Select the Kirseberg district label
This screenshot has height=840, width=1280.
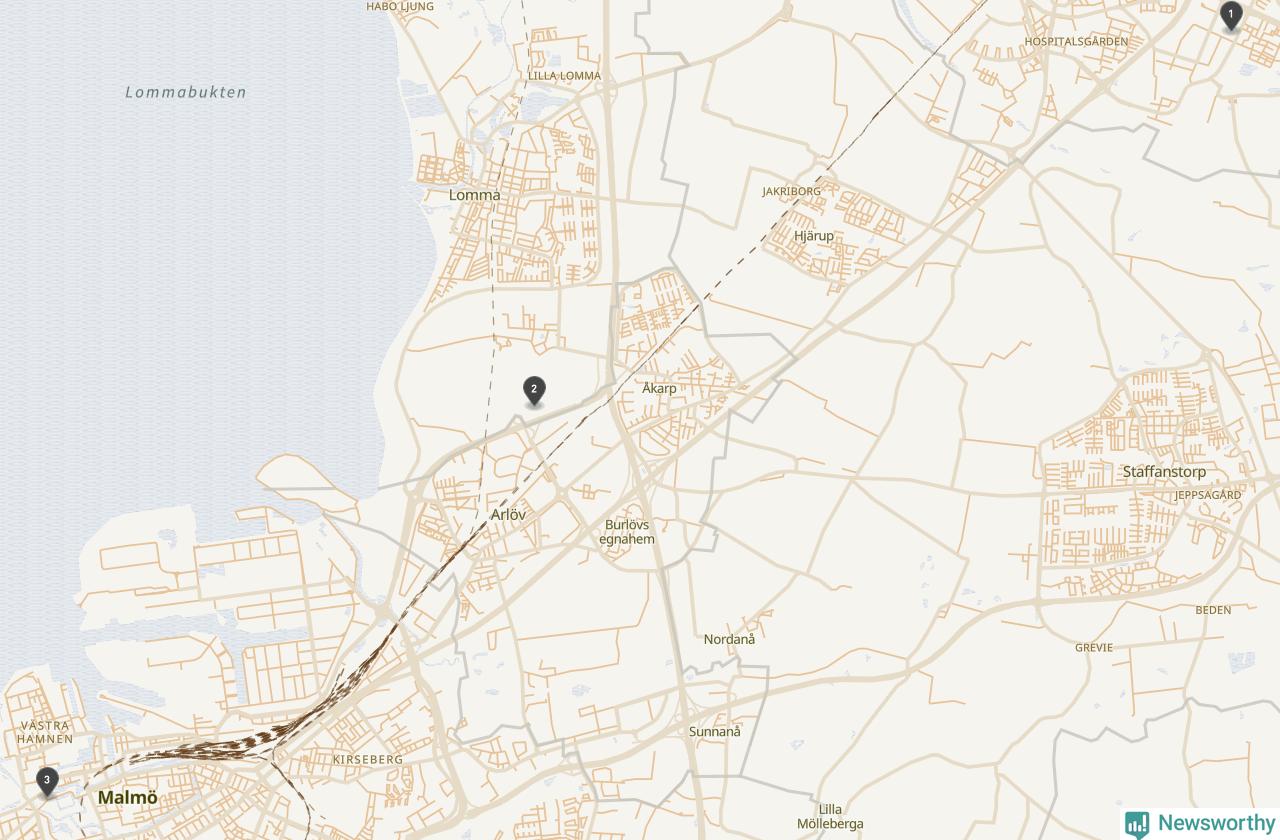coord(368,760)
